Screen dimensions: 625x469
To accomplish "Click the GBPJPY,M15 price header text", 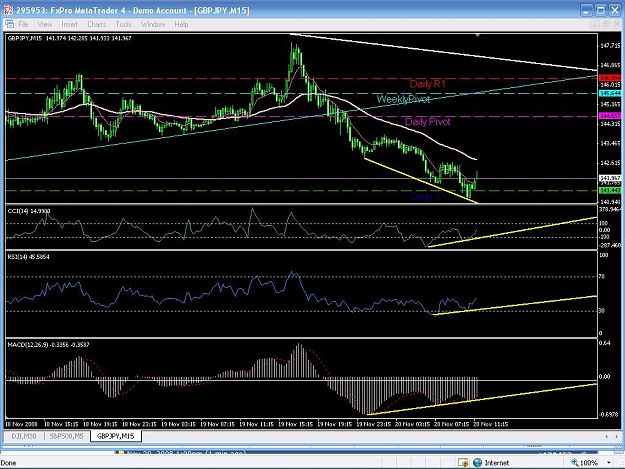I will click(x=69, y=38).
